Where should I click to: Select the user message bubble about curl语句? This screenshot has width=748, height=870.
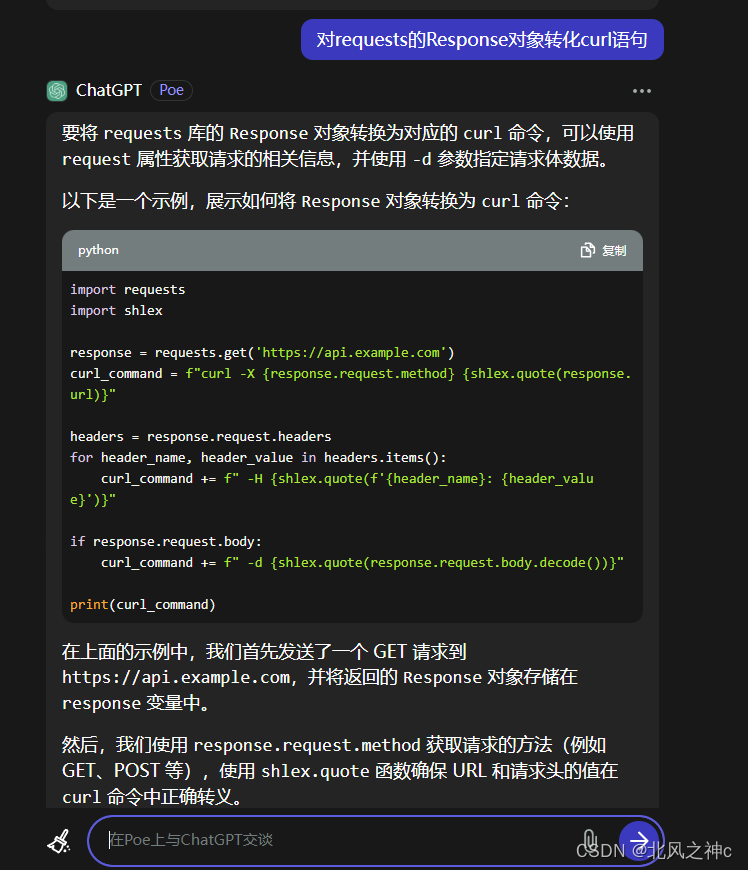pos(482,39)
